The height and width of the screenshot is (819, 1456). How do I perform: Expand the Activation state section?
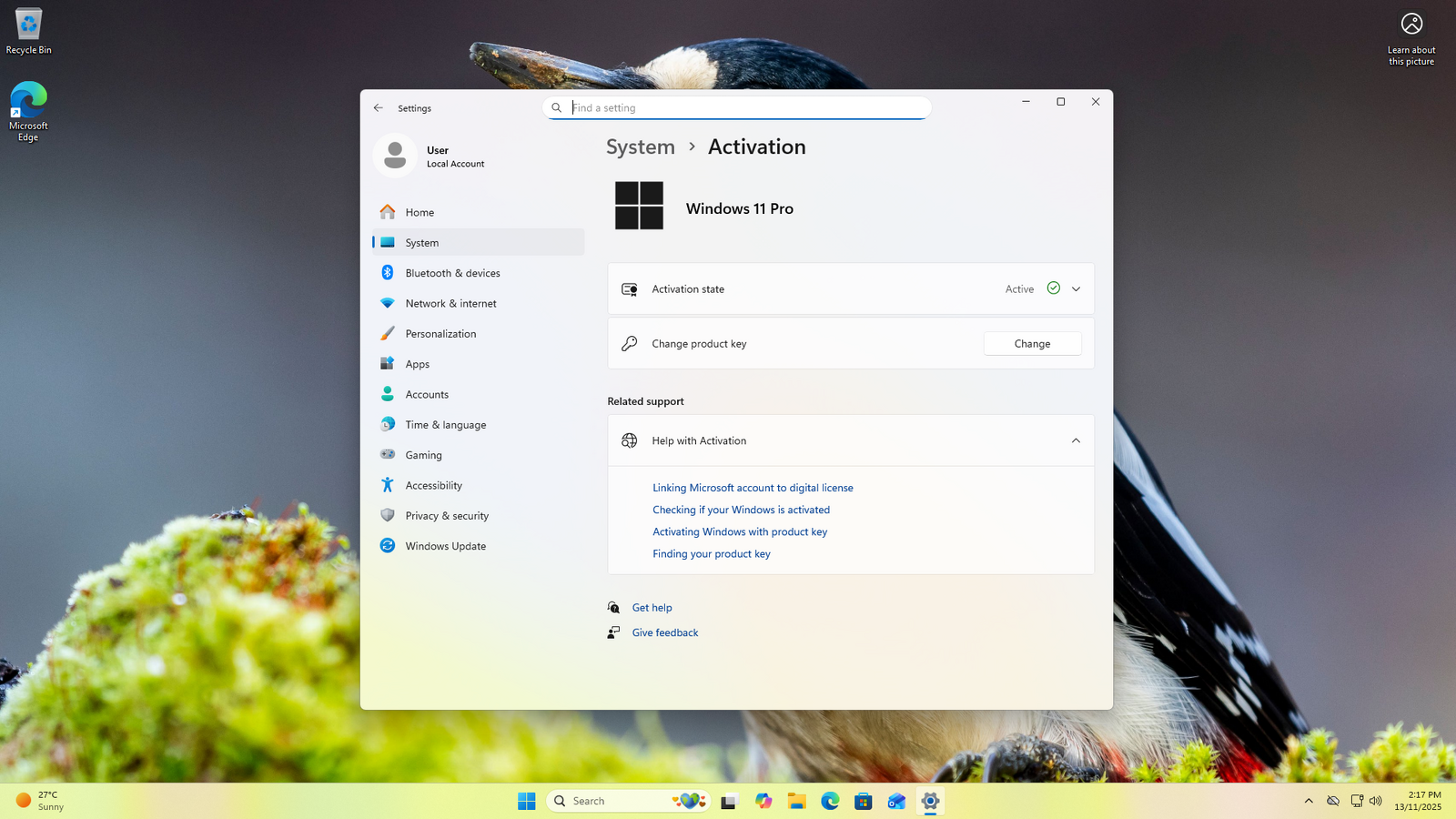point(1076,289)
